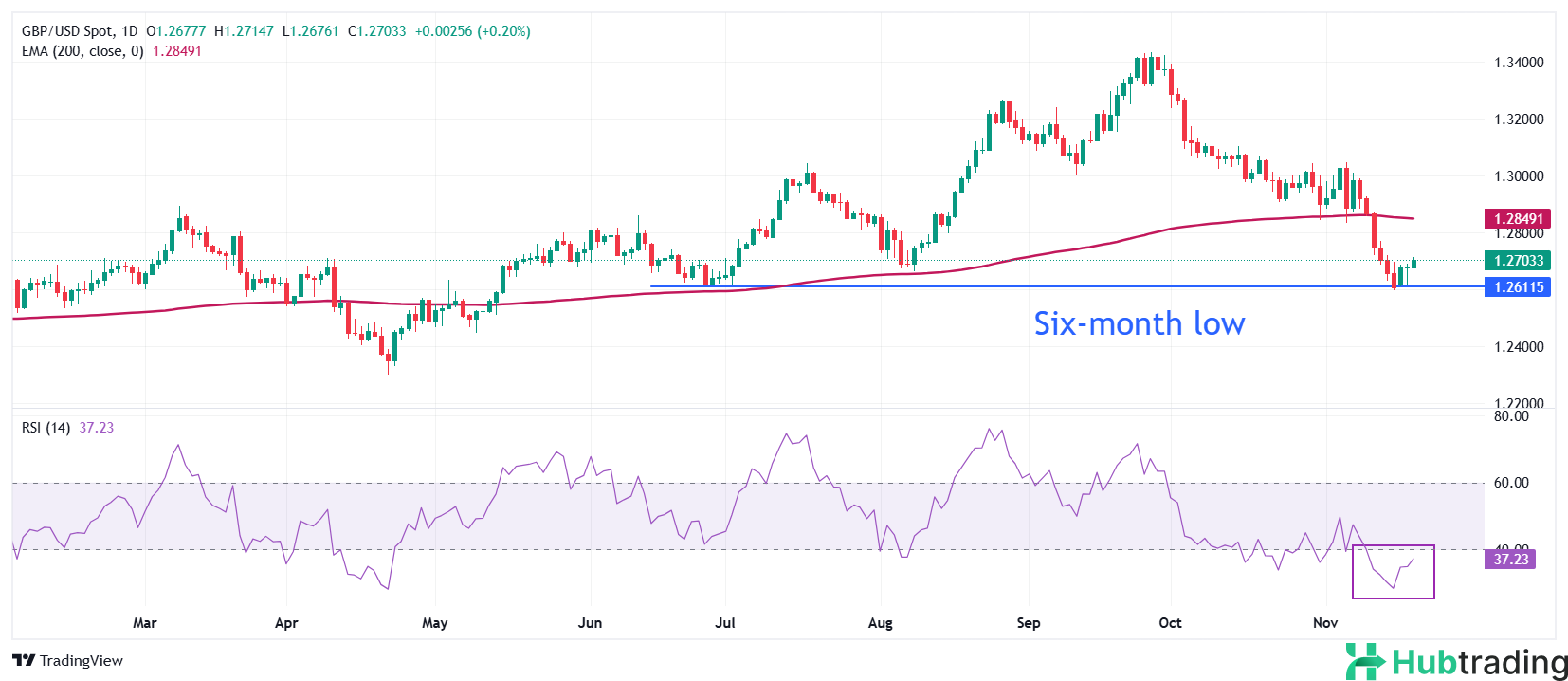Click the TradingView logo icon
Viewport: 1568px width, 681px height.
[x=24, y=660]
